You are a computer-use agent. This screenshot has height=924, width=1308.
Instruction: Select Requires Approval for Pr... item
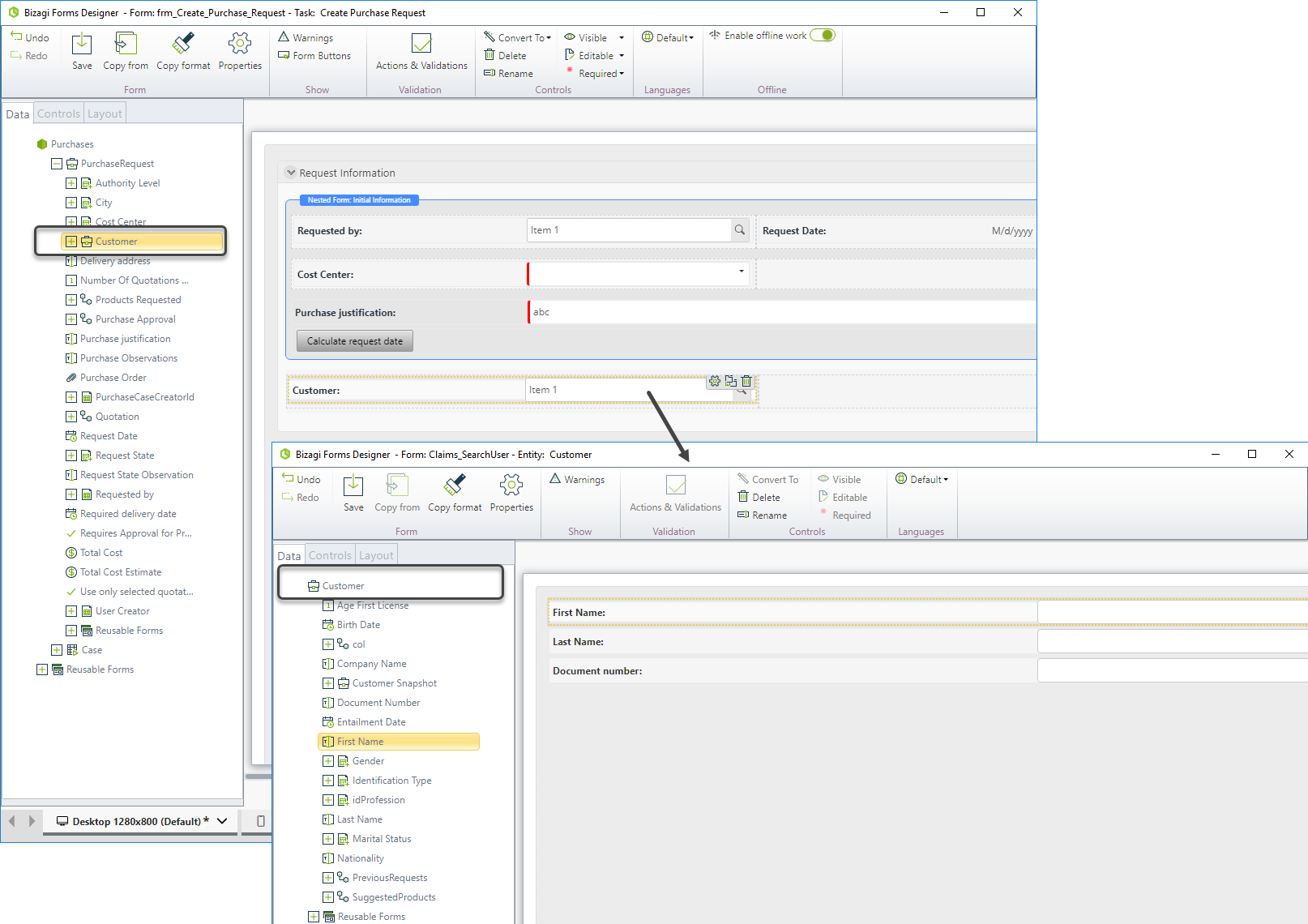coord(129,533)
